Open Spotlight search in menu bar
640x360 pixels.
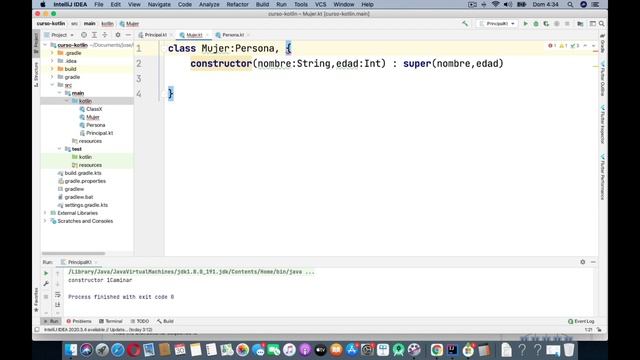570,4
